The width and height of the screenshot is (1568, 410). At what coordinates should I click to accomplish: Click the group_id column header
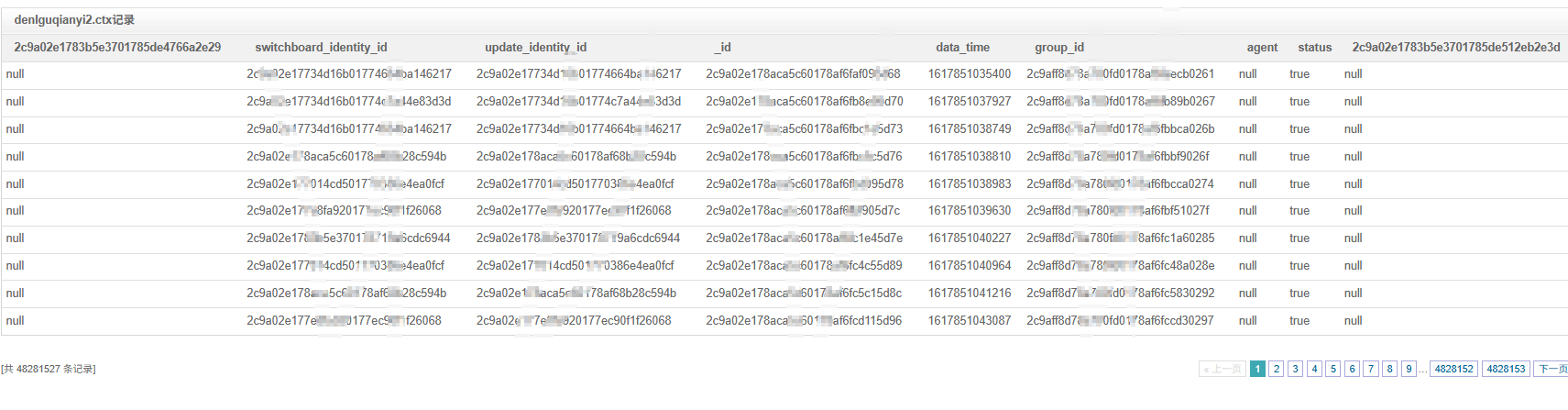1059,48
